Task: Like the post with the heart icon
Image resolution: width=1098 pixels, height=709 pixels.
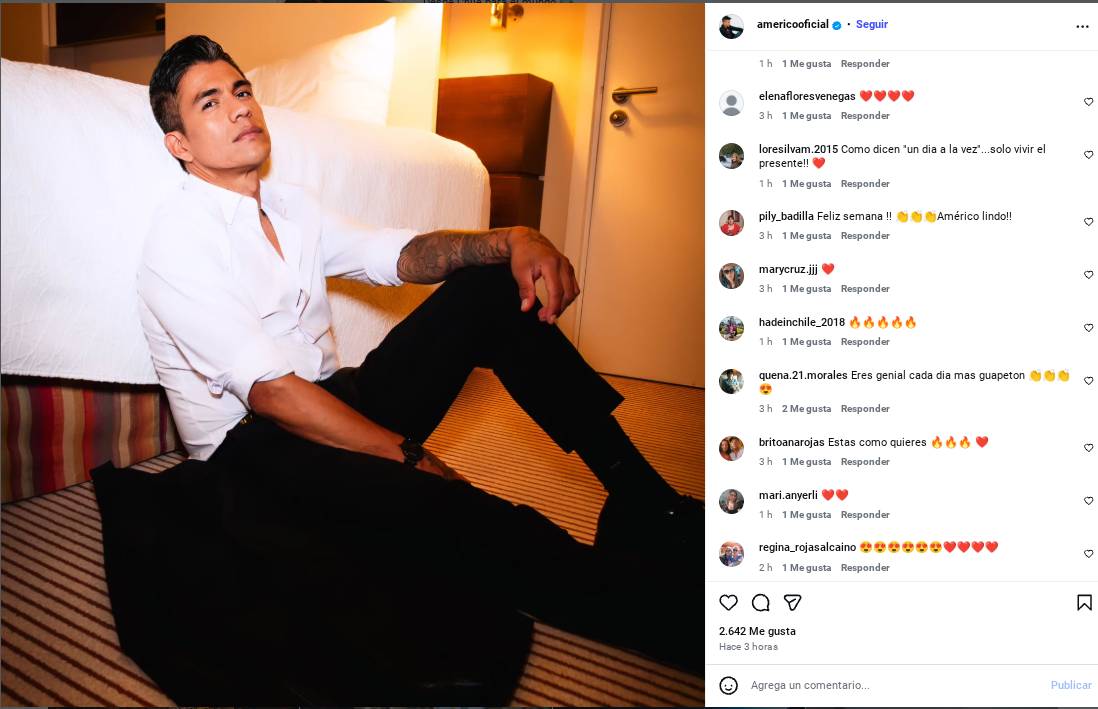Action: (729, 602)
